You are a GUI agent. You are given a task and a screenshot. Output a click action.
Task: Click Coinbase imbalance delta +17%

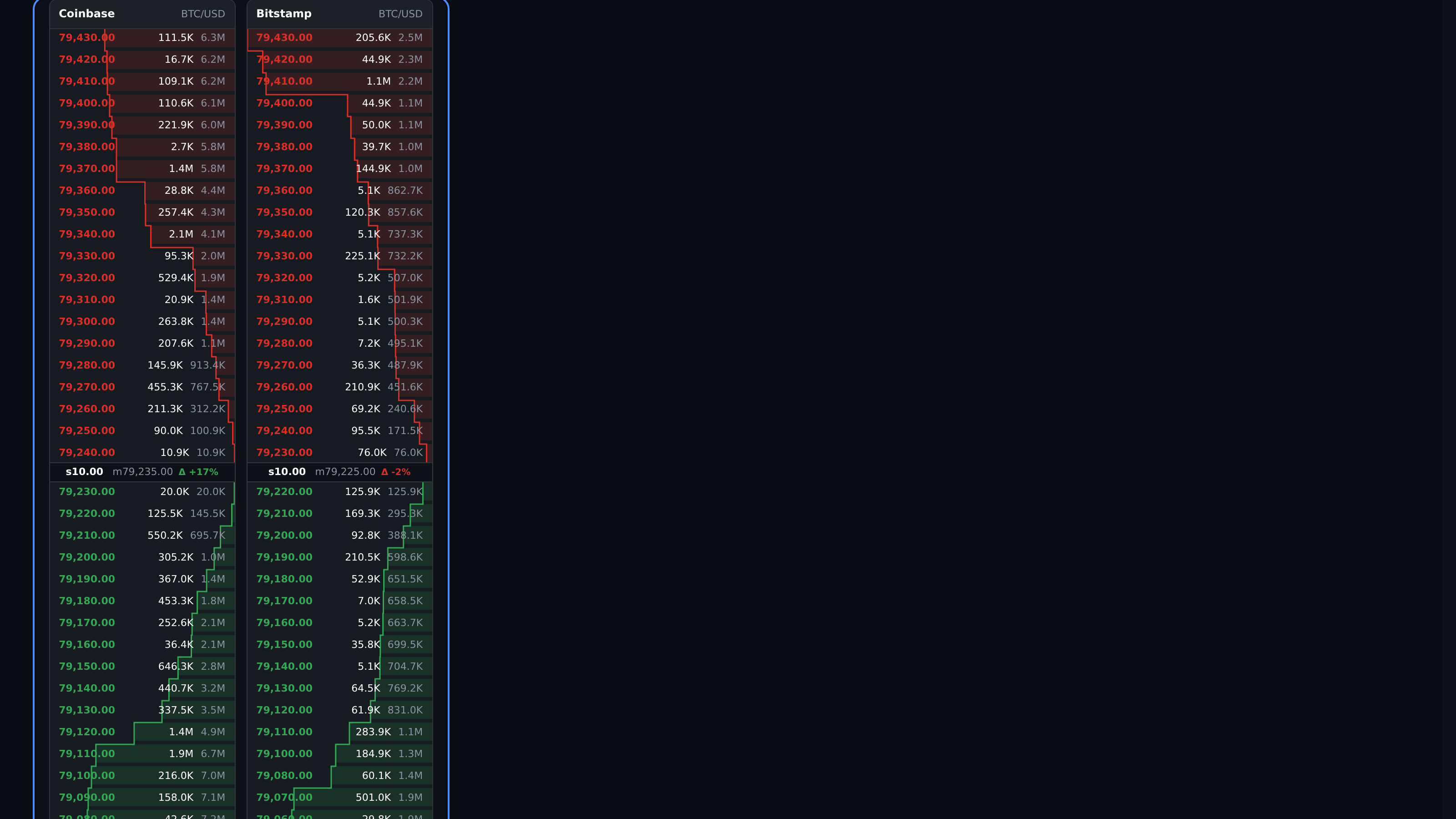(x=198, y=471)
